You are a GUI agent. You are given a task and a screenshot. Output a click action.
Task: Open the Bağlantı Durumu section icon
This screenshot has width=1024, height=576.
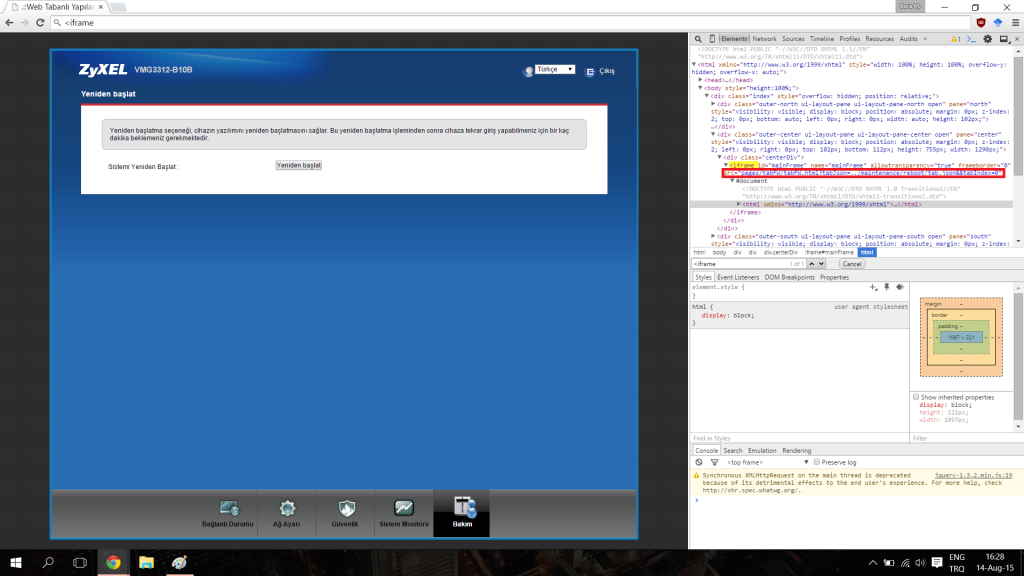(x=229, y=510)
